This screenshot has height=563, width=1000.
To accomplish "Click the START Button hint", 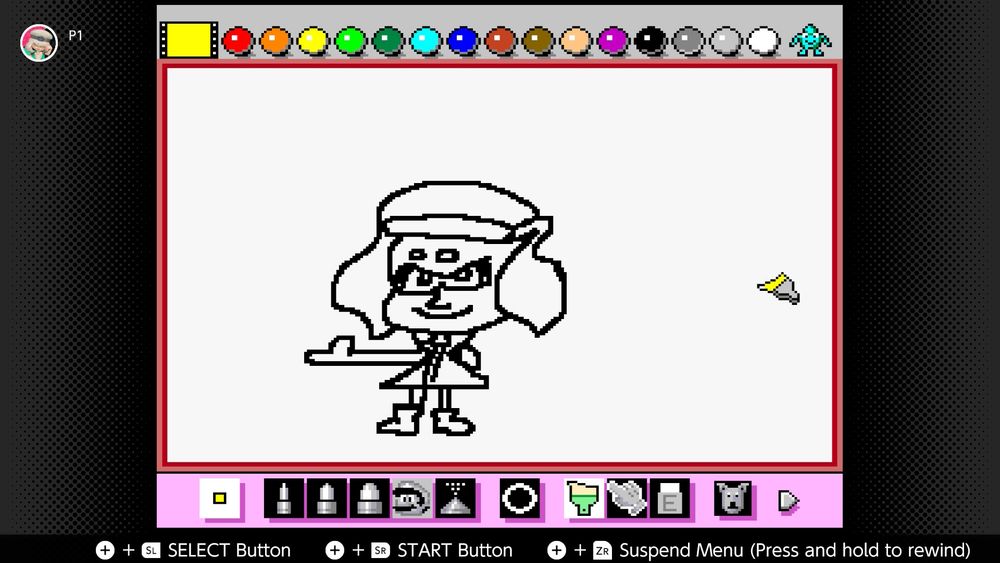I will 419,550.
